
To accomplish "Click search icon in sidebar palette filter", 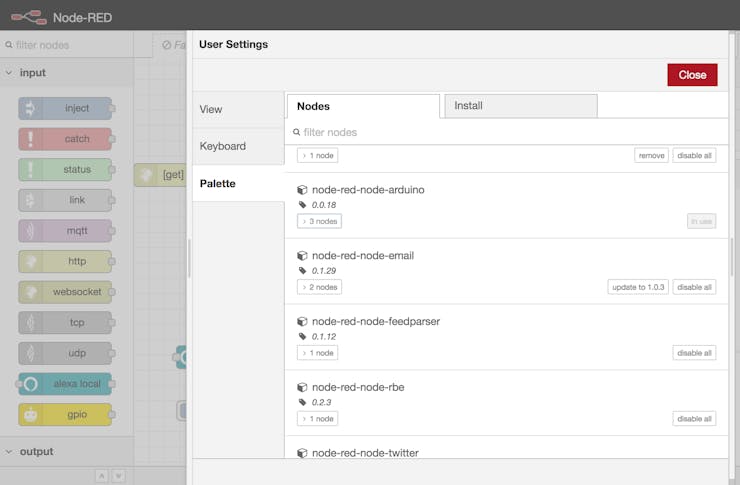I will (x=8, y=45).
